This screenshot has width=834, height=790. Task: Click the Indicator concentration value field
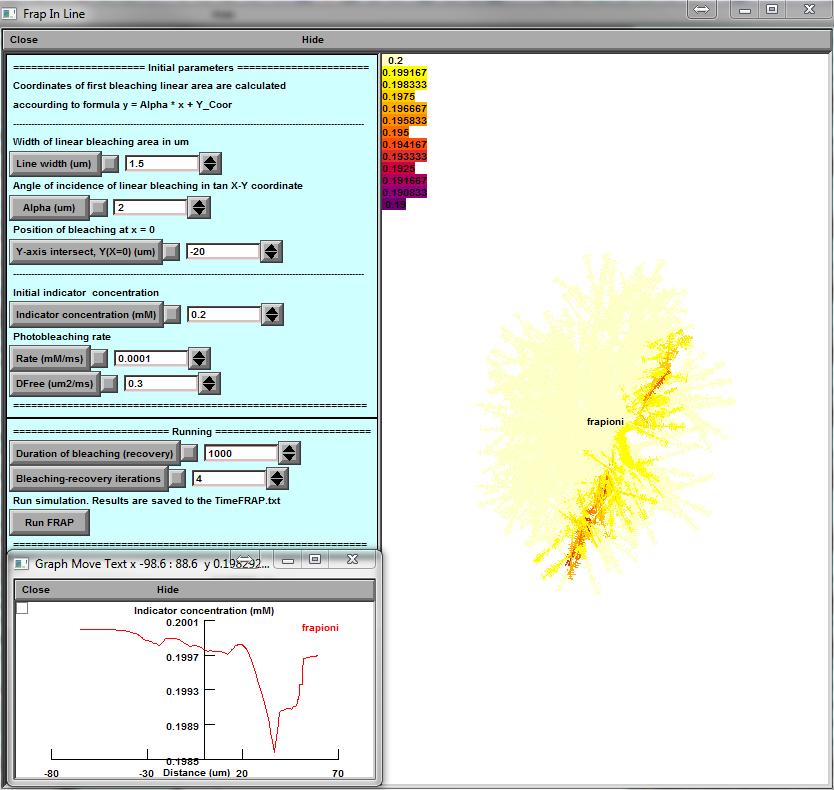pyautogui.click(x=222, y=314)
